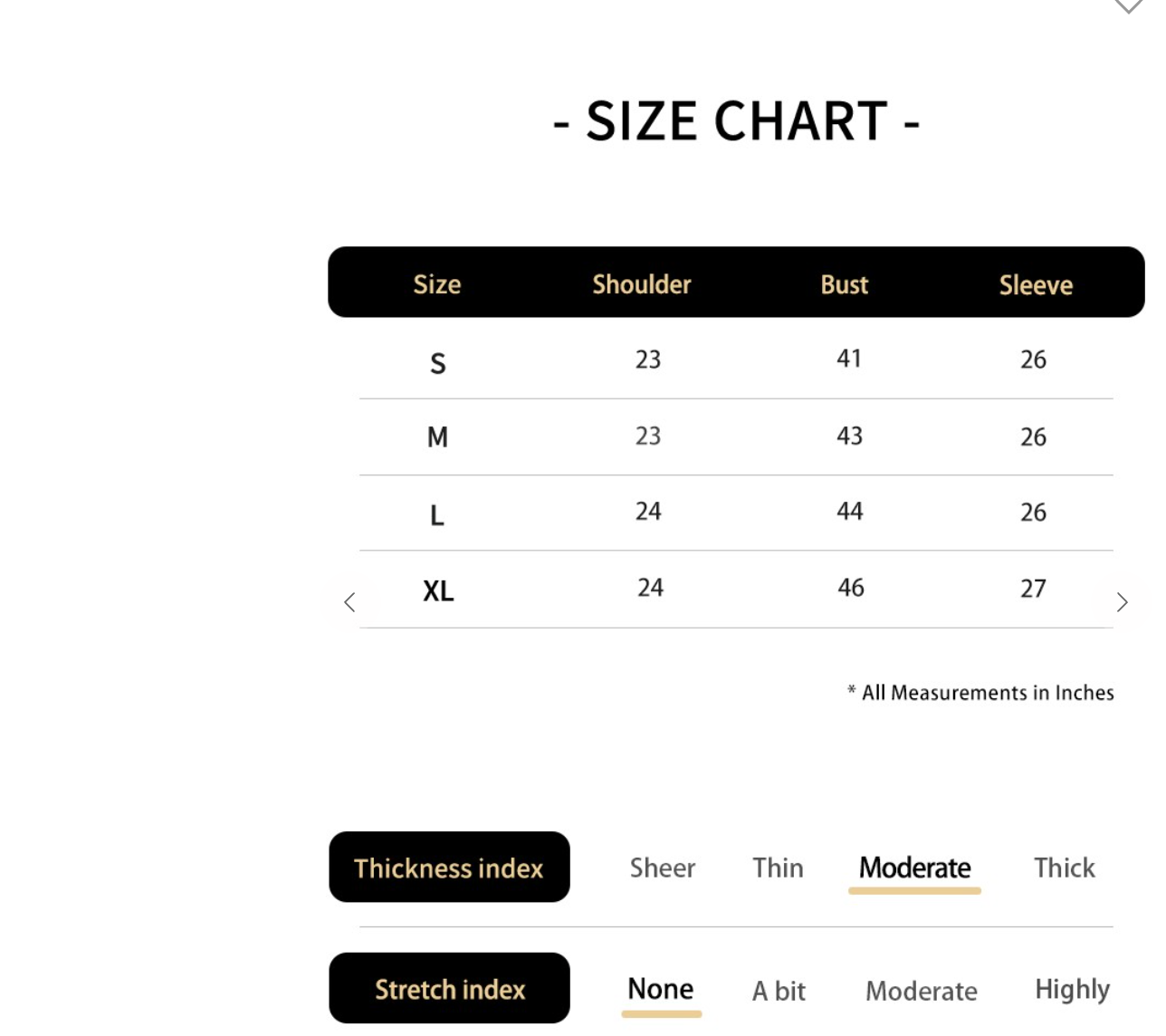Click the heart icon at top right
This screenshot has width=1166, height=1036.
pyautogui.click(x=1128, y=5)
